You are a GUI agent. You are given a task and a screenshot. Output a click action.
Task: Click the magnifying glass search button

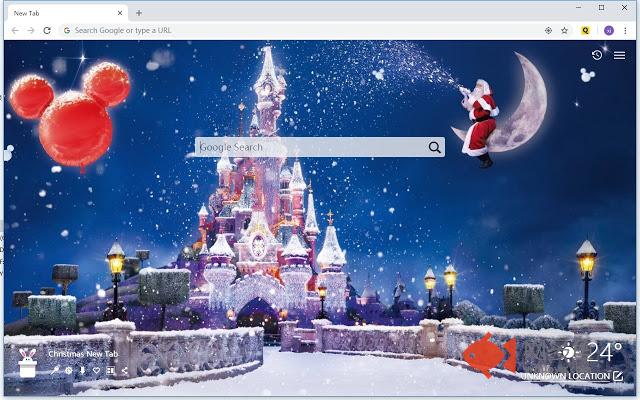pyautogui.click(x=435, y=147)
